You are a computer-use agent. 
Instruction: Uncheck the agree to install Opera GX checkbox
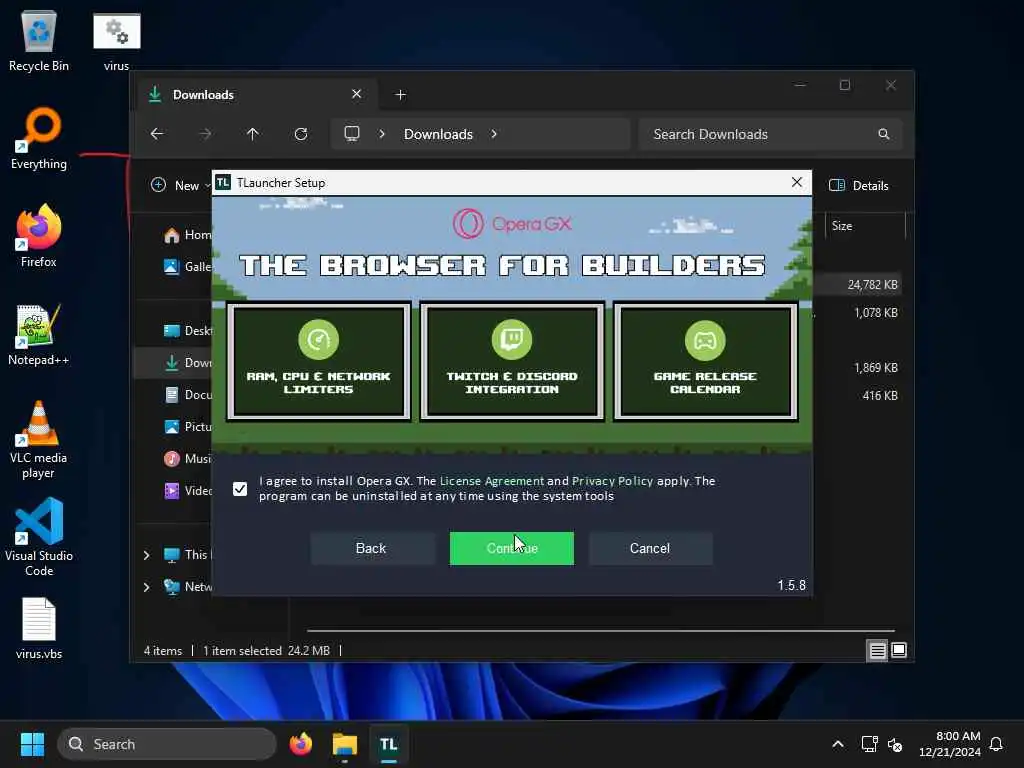pos(240,488)
